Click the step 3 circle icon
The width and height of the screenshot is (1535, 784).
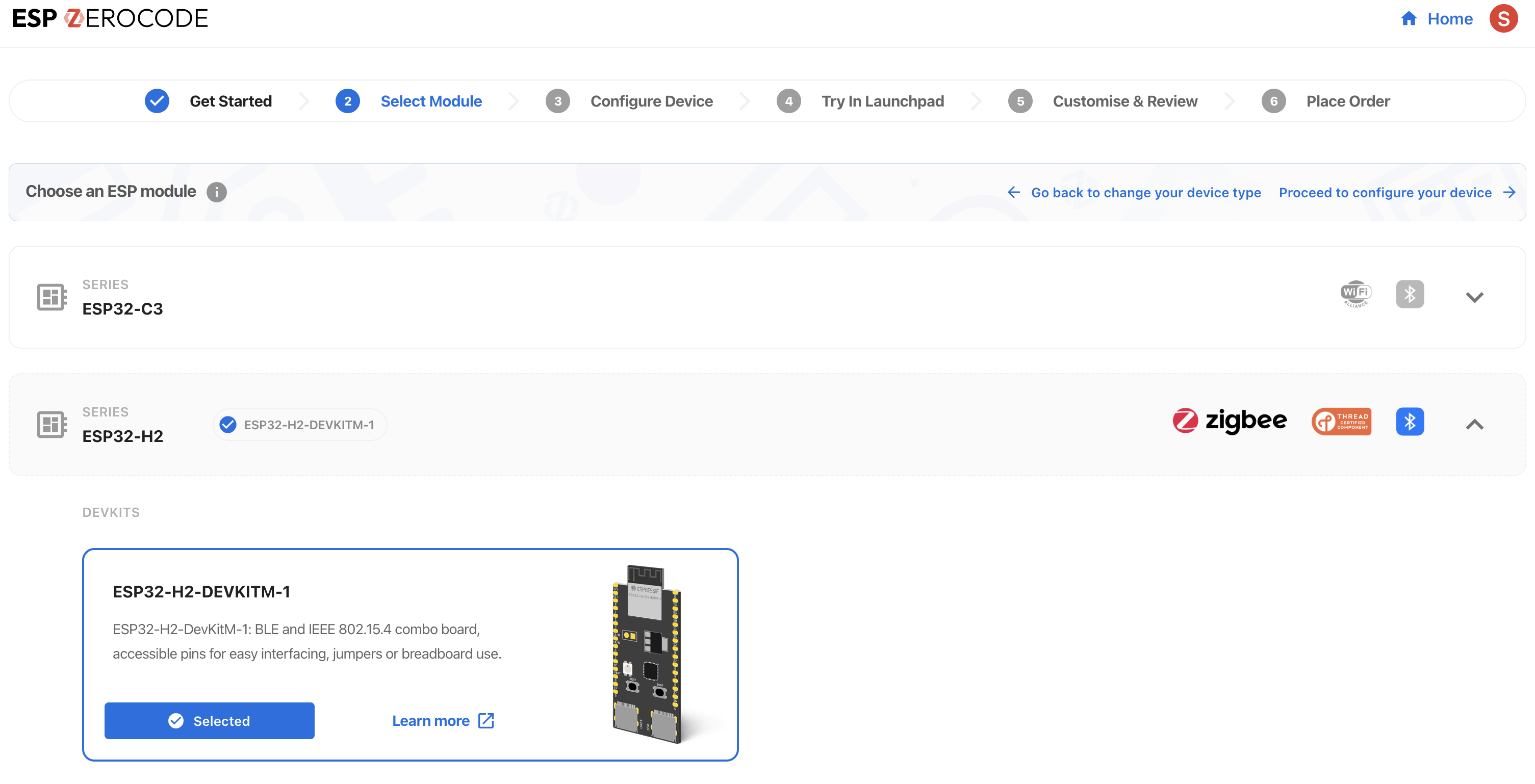[558, 101]
